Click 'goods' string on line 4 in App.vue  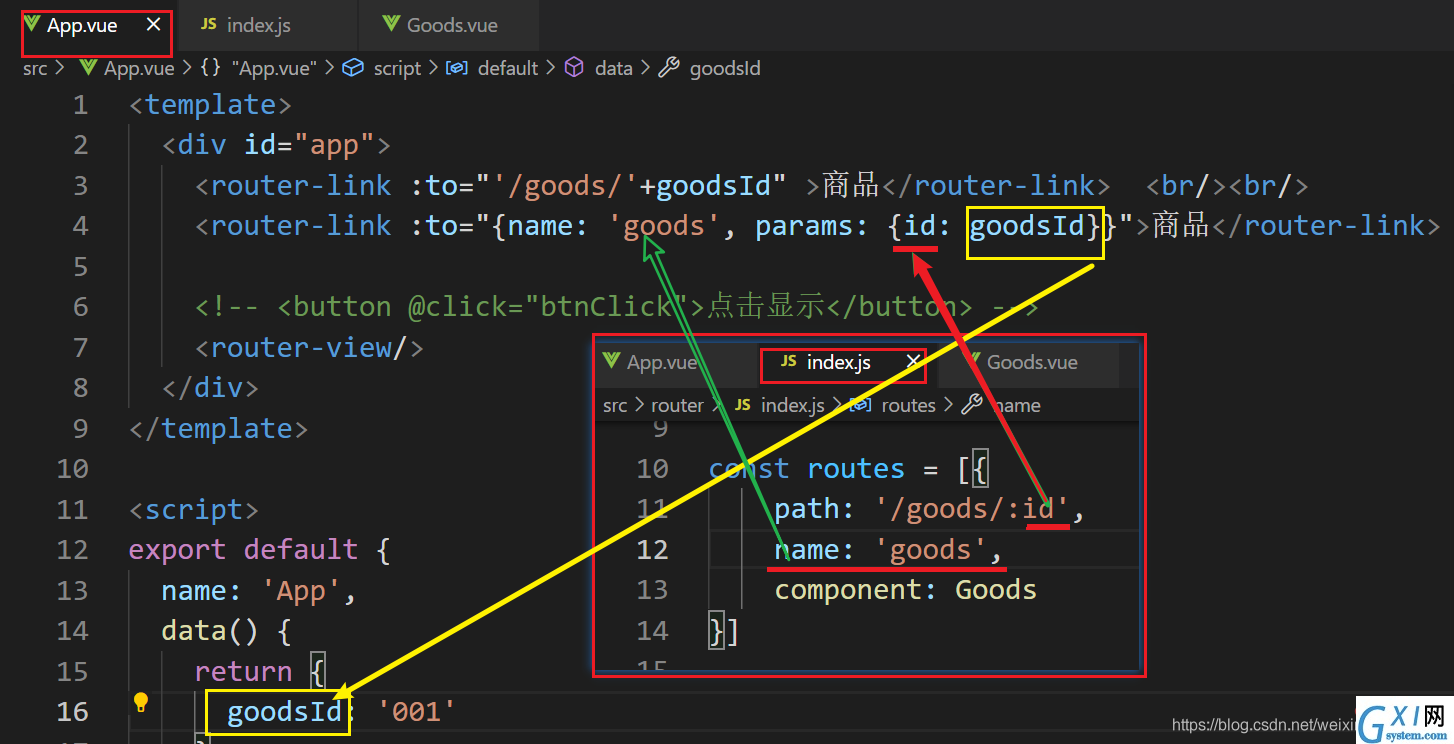(x=664, y=226)
